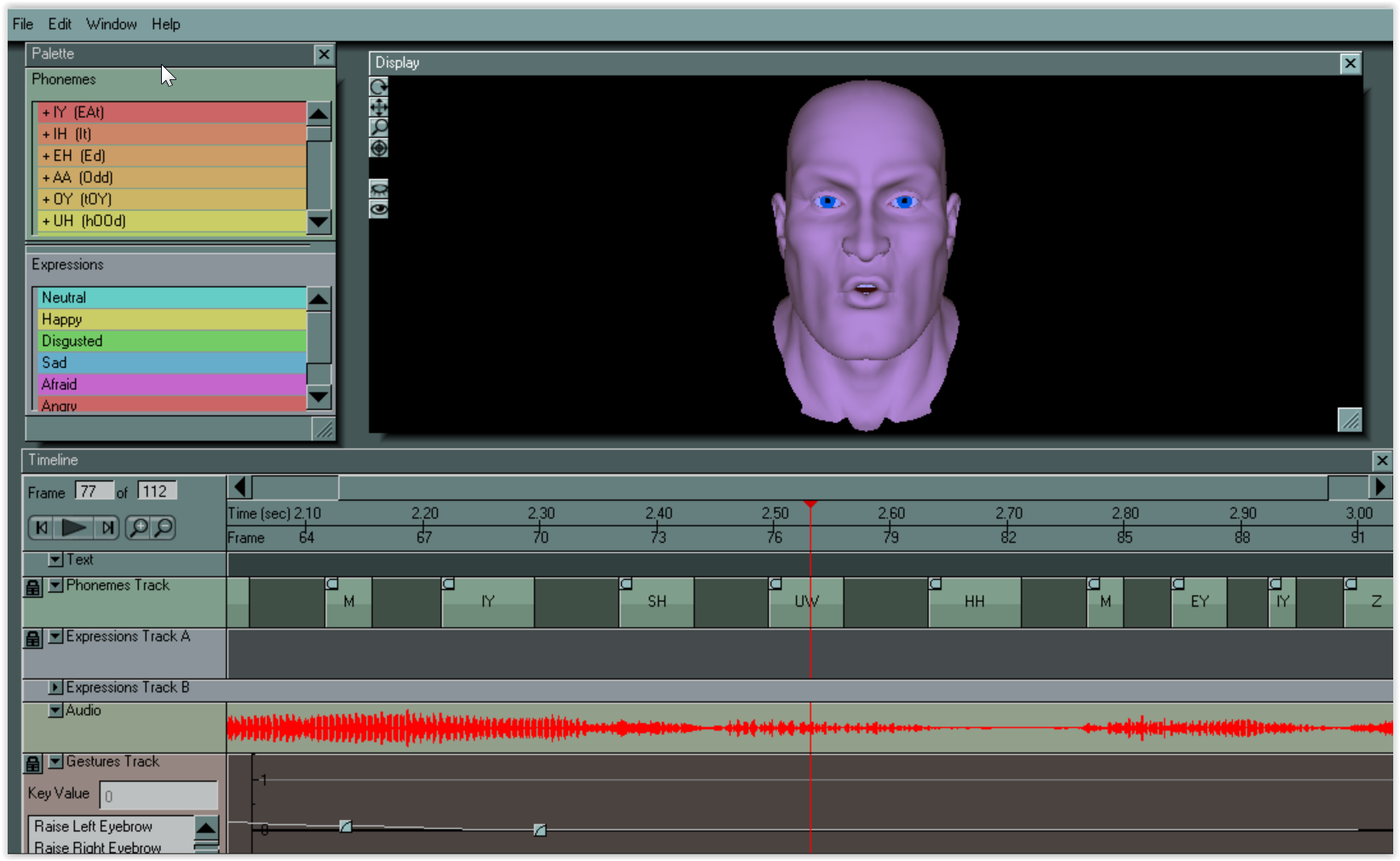Open the Edit menu
This screenshot has height=861, width=1400.
click(x=60, y=24)
